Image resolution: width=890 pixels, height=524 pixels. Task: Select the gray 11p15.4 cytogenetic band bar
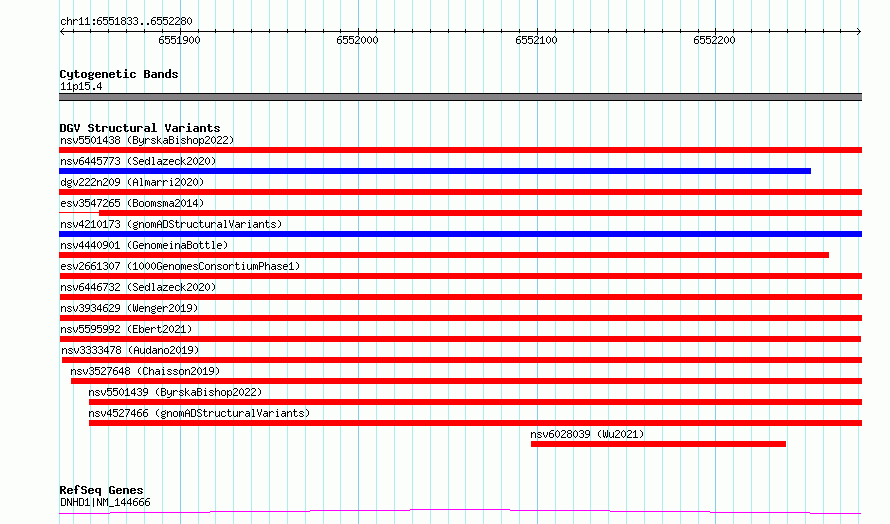460,97
